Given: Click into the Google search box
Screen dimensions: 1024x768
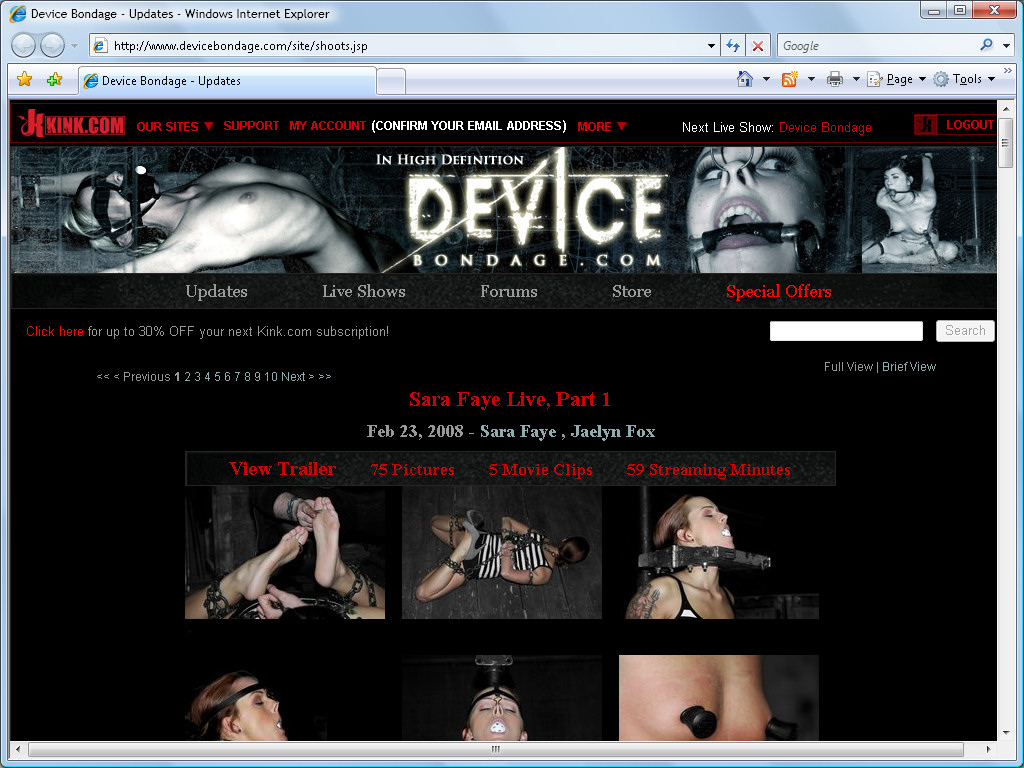Looking at the screenshot, I should tap(876, 46).
